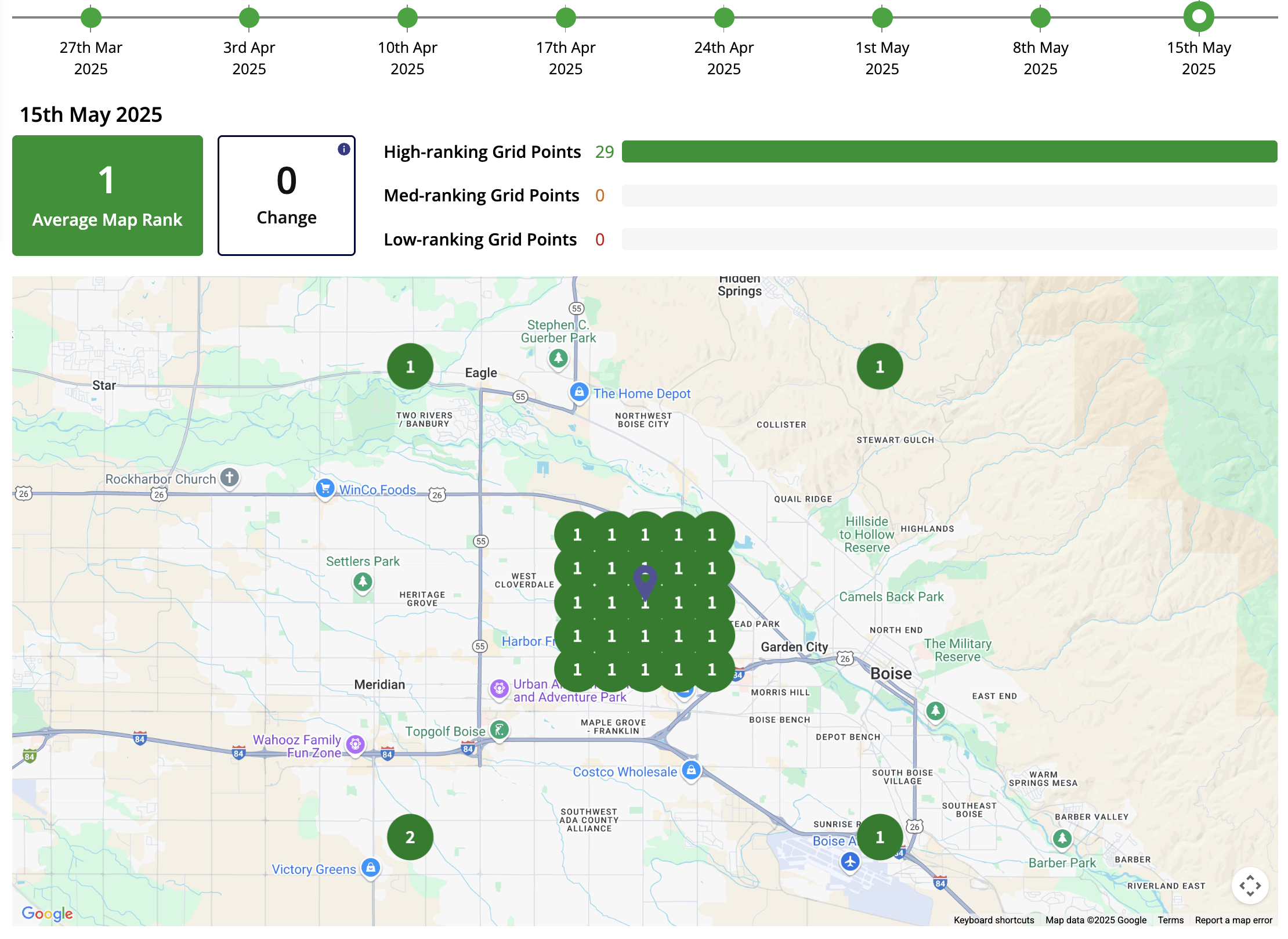Select the 8th May 2025 timeline point
This screenshot has height=939, width=1288.
(1041, 17)
